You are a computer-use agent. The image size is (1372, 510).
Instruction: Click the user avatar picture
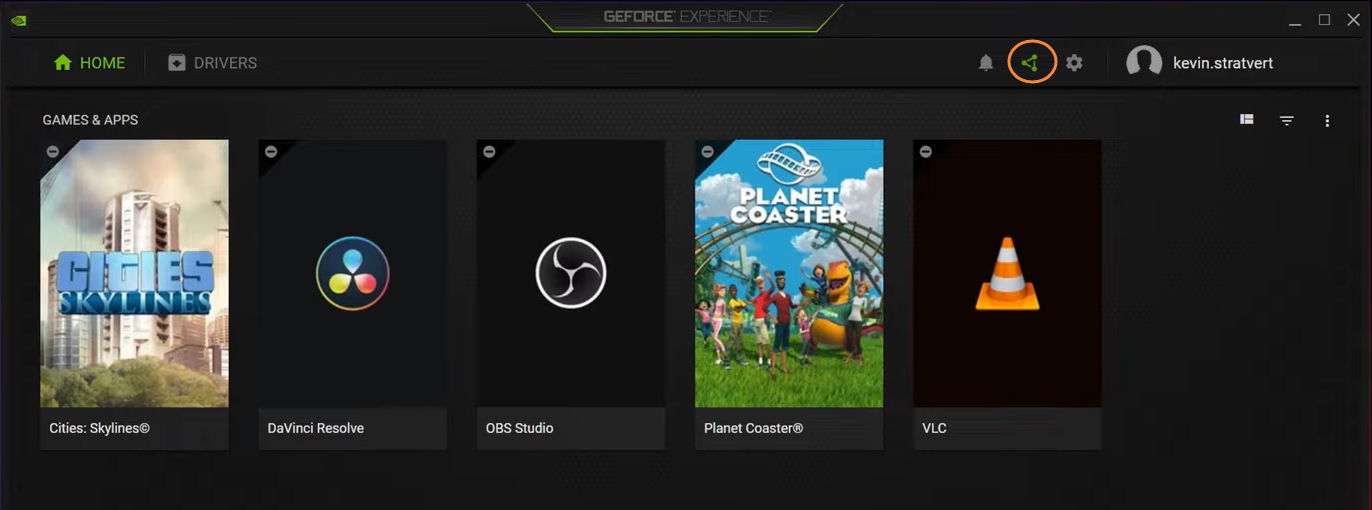tap(1144, 63)
